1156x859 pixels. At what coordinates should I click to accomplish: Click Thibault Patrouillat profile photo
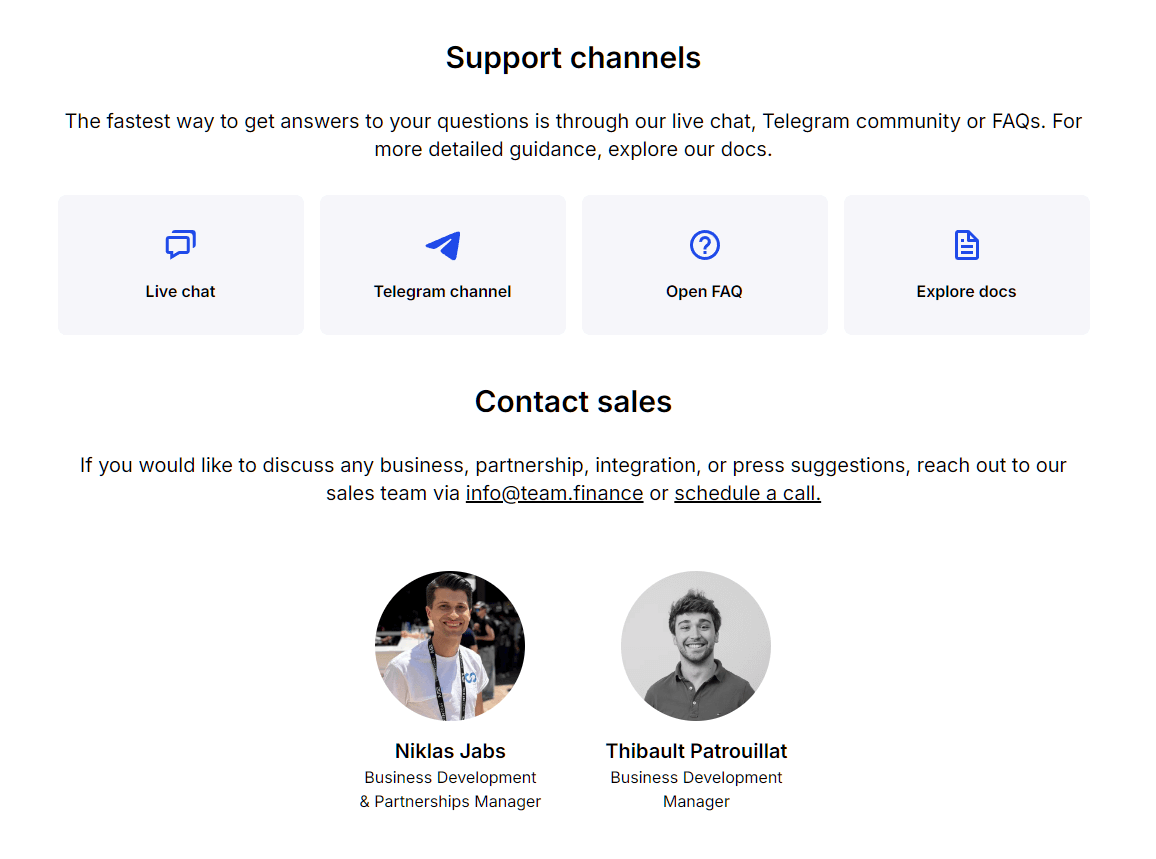(696, 646)
